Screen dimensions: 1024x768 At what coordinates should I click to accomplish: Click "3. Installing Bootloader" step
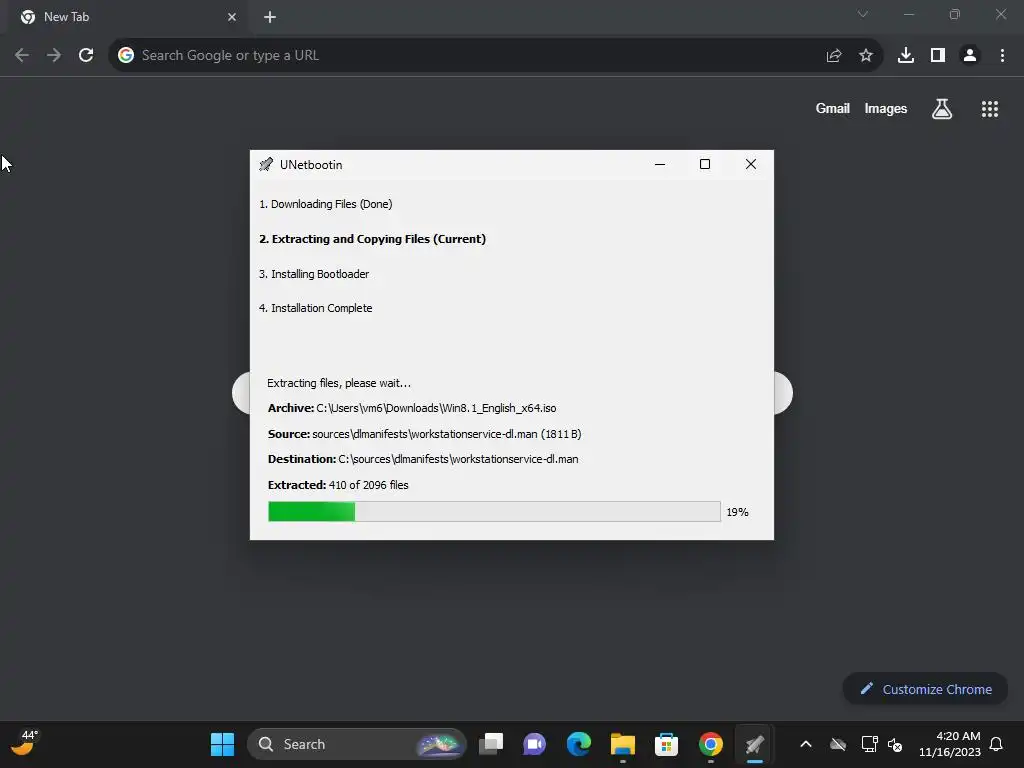(314, 274)
